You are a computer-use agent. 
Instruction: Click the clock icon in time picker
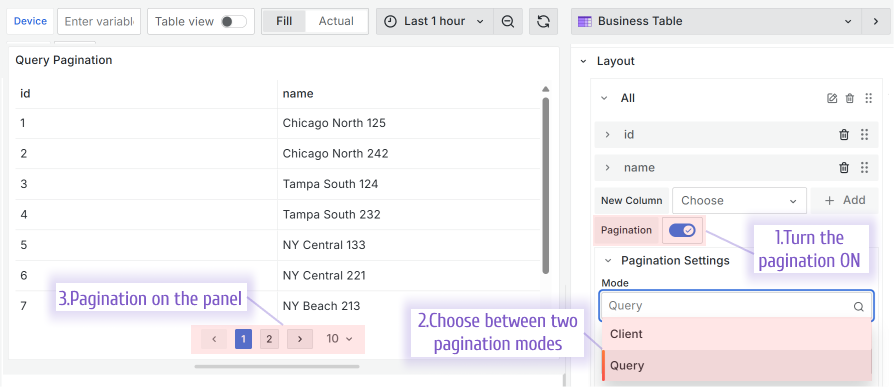(390, 22)
